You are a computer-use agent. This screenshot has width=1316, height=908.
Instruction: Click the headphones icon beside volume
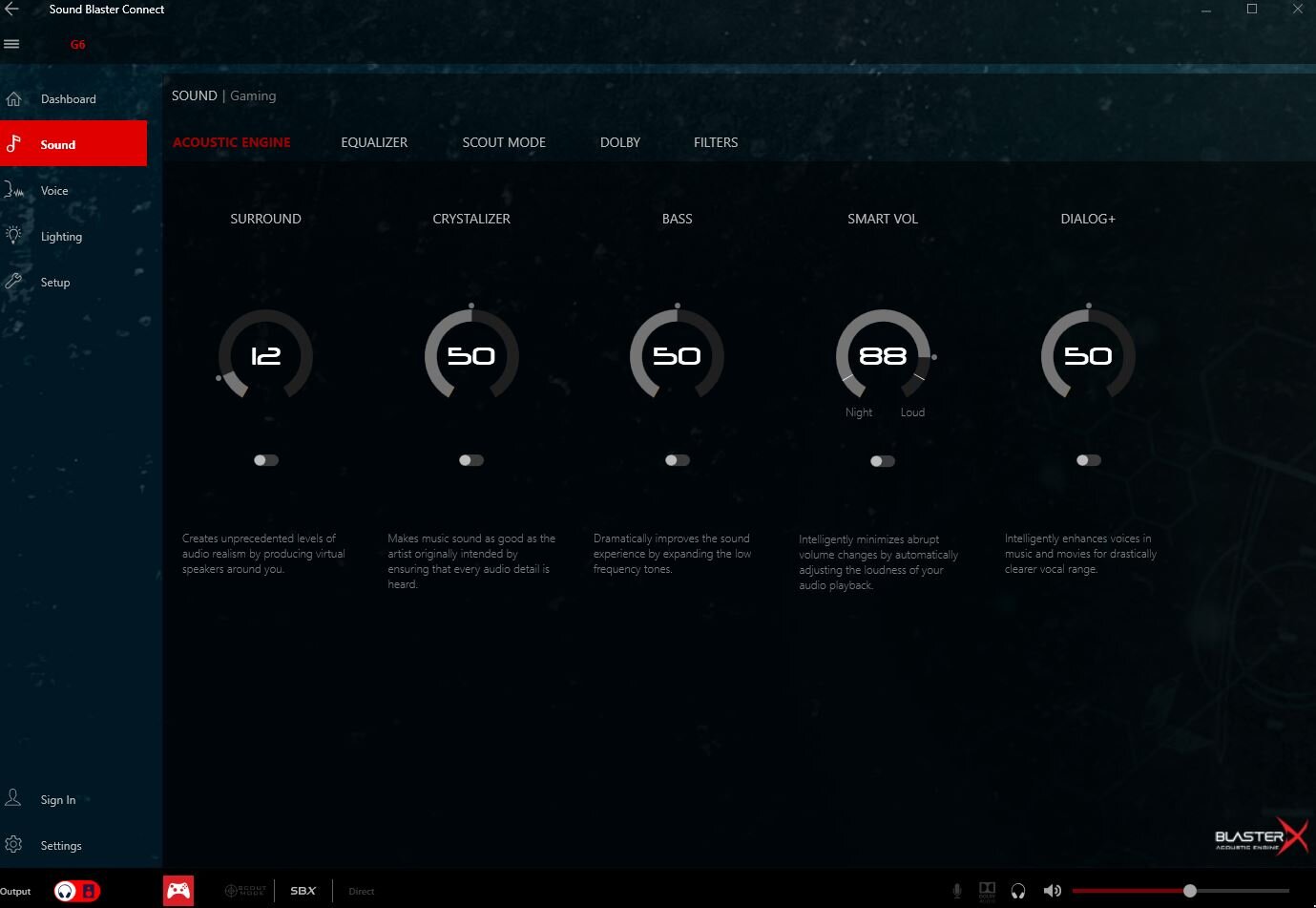coord(1018,891)
